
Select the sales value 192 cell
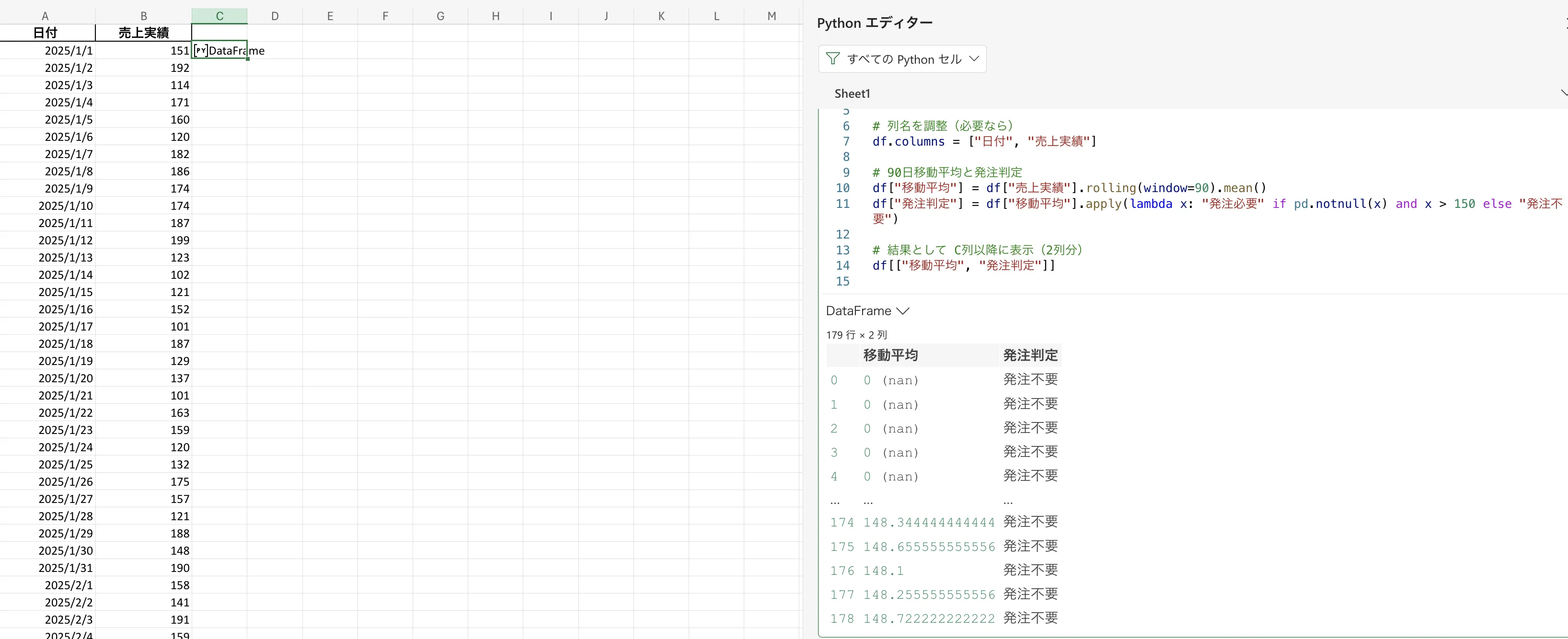tap(144, 68)
